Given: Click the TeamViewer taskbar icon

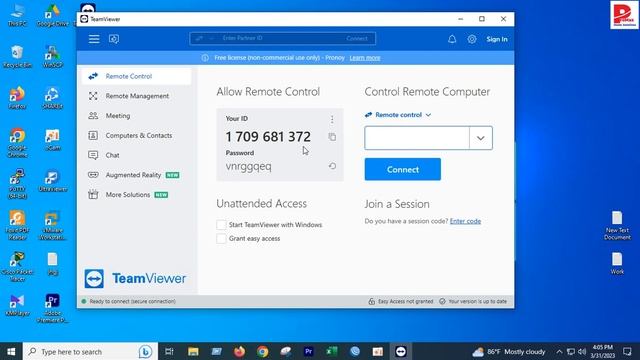Looking at the screenshot, I should tap(401, 351).
